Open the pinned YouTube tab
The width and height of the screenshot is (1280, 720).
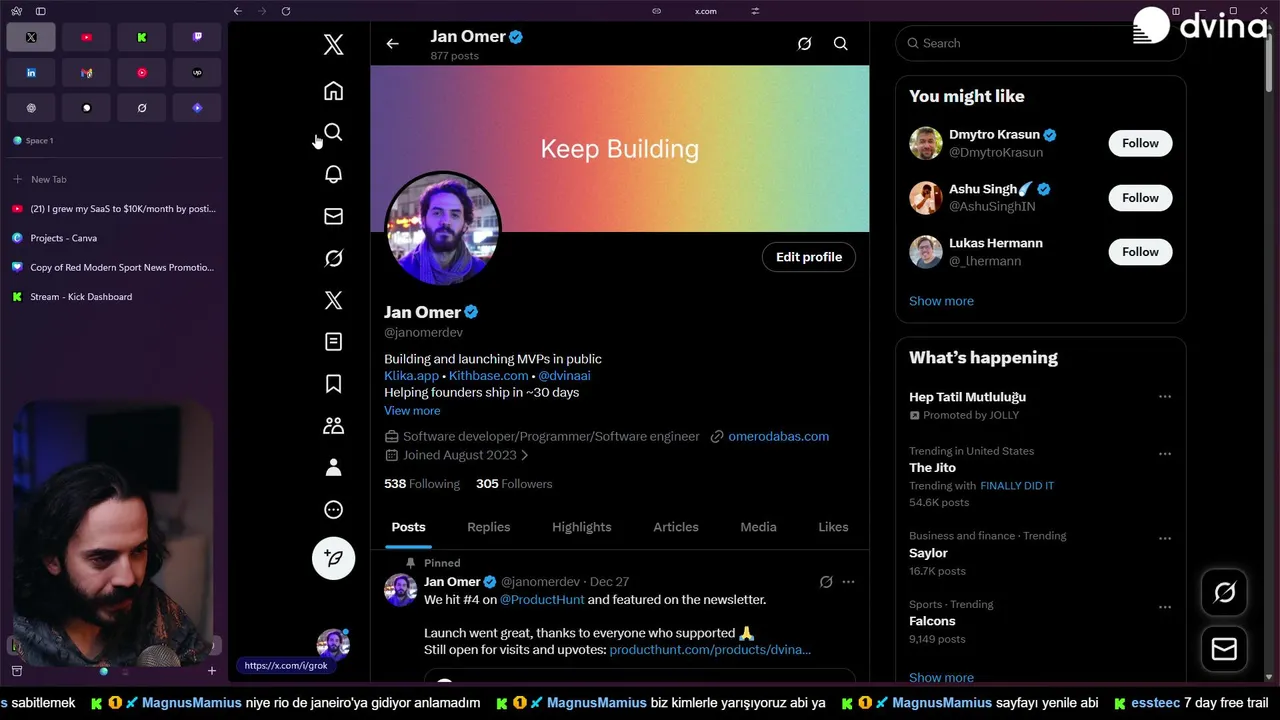(86, 37)
